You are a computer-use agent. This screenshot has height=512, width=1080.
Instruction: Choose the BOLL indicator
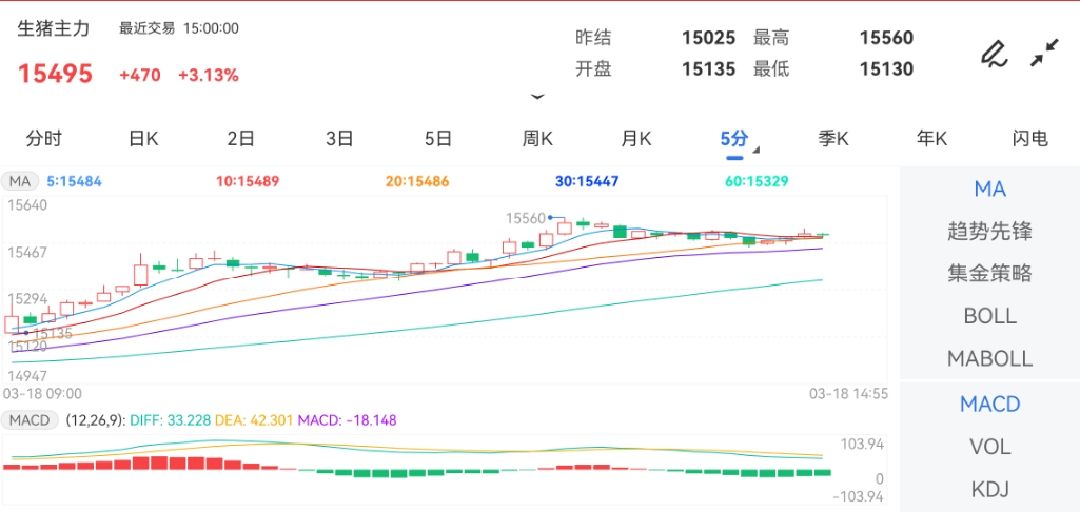pyautogui.click(x=990, y=316)
